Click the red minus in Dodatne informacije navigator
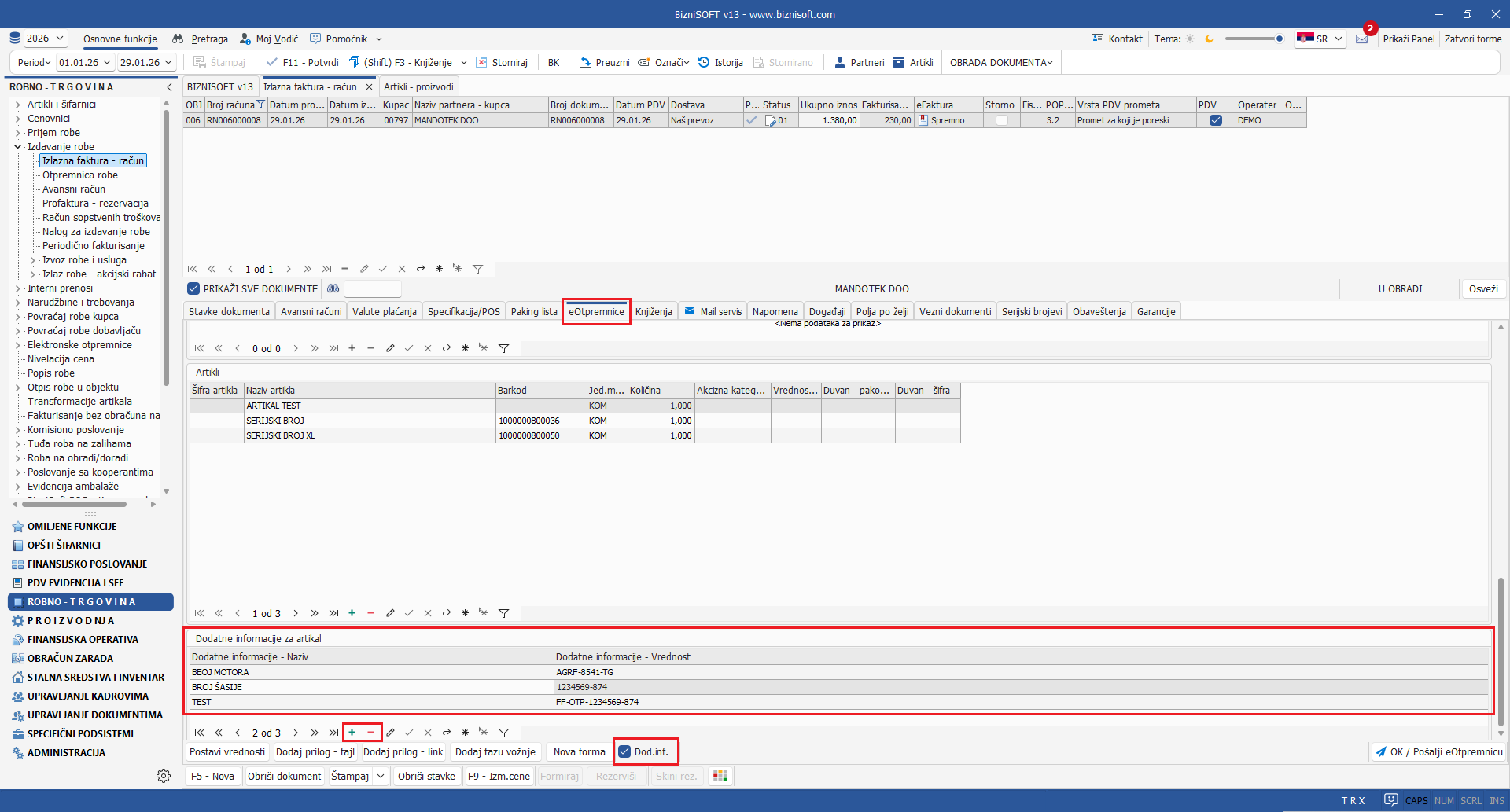Screen dimensions: 1510x812 370,733
